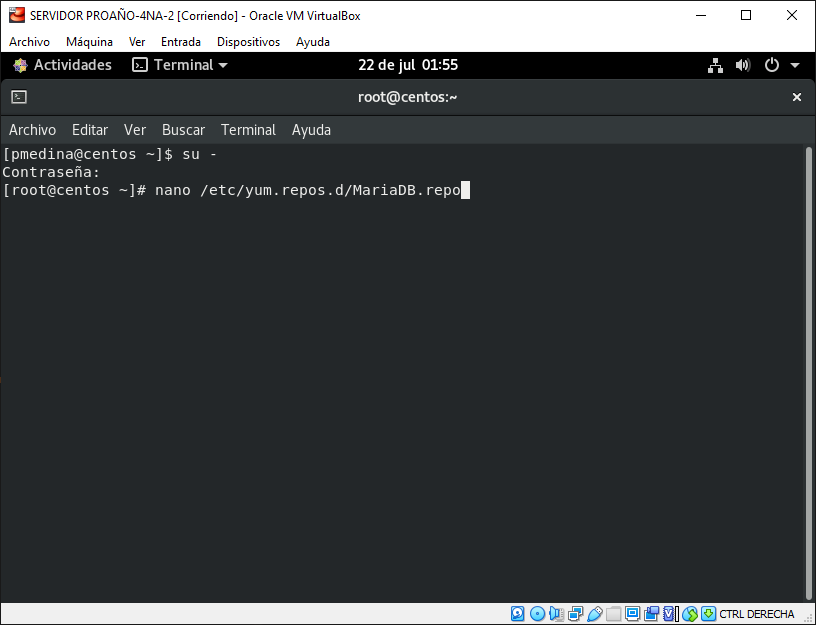
Task: Click the Contraseña: prompt line
Action: [51, 172]
